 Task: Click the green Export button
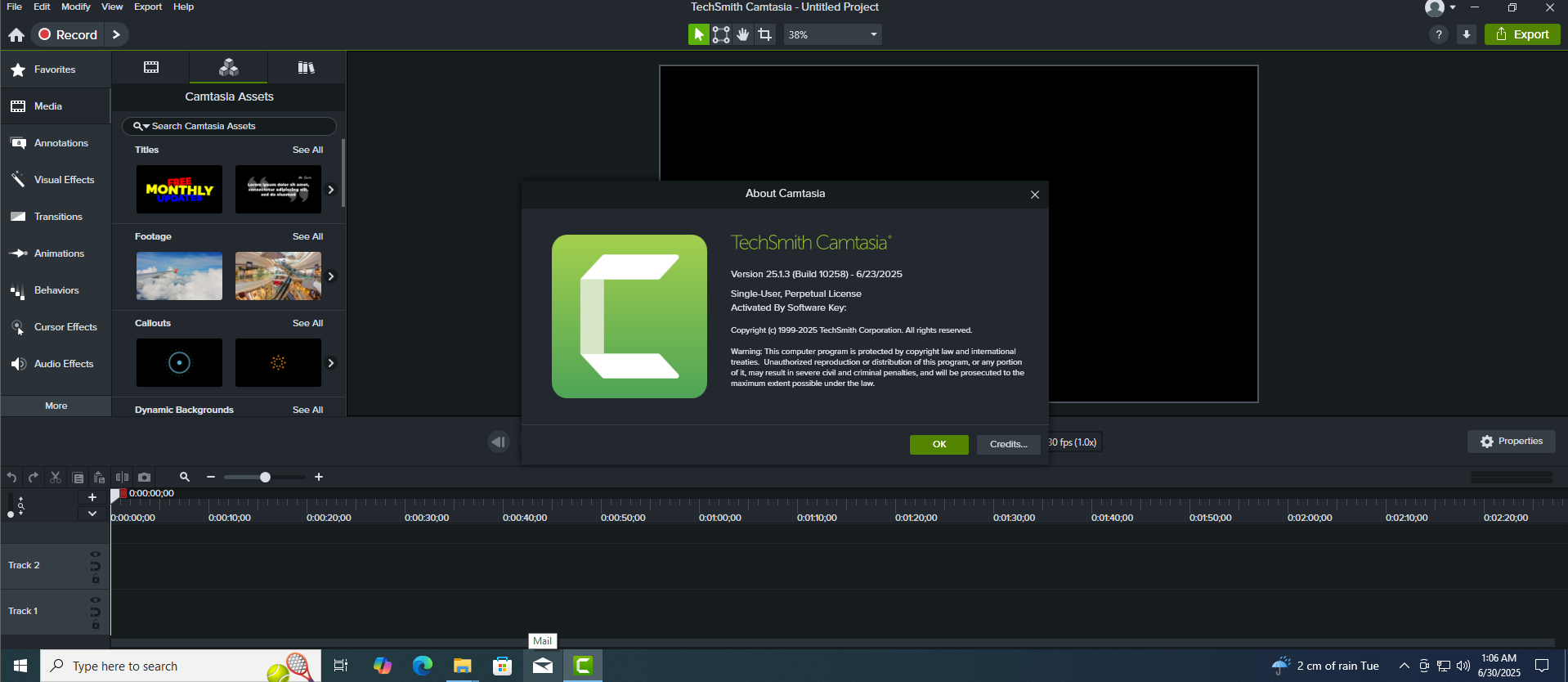[x=1522, y=34]
